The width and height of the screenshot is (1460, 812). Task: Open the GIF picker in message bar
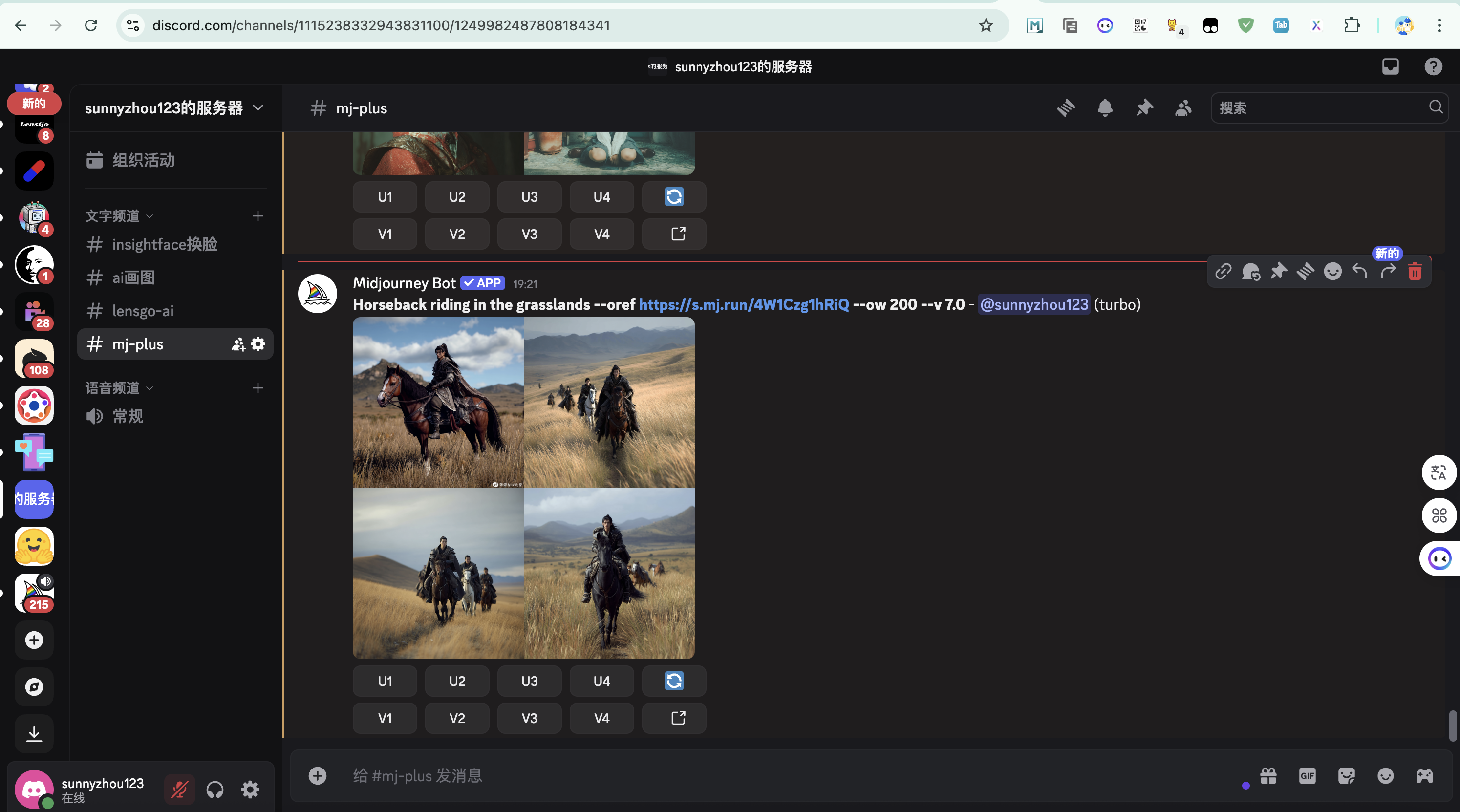coord(1307,776)
